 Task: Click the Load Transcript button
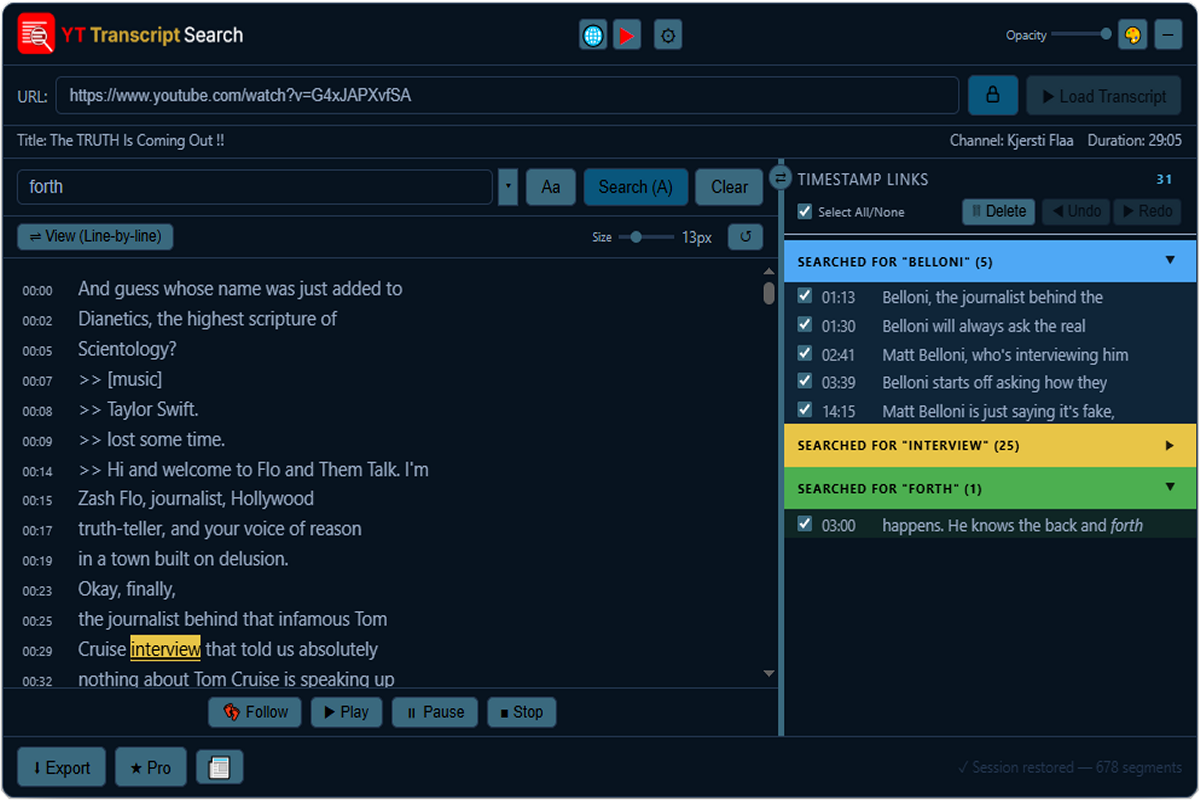[1104, 96]
